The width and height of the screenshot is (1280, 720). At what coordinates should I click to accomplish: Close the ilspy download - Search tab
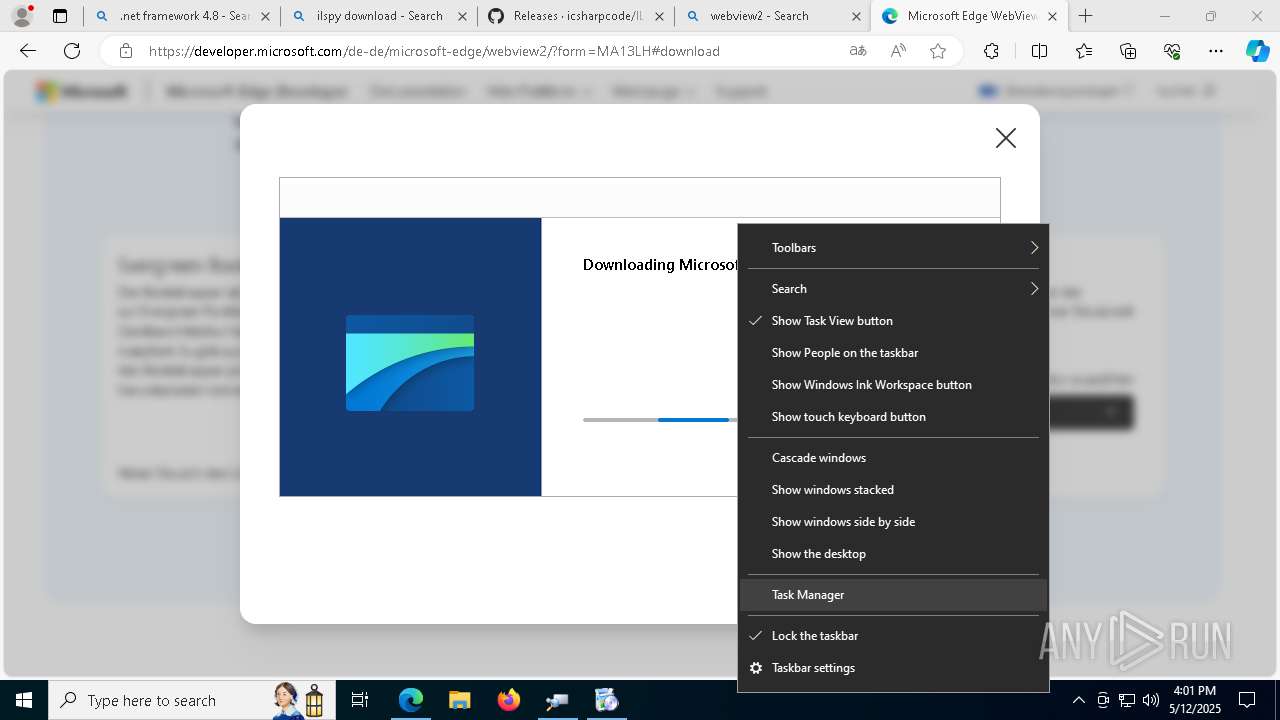[x=461, y=16]
